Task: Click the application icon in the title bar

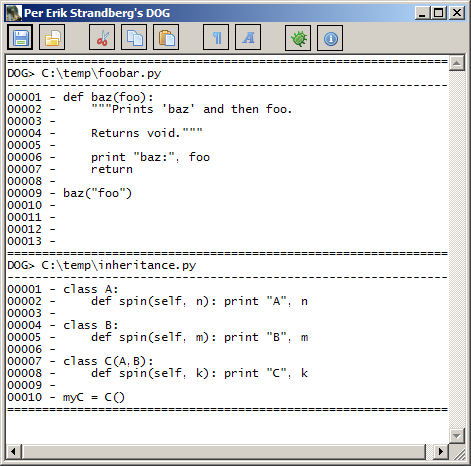Action: click(14, 13)
